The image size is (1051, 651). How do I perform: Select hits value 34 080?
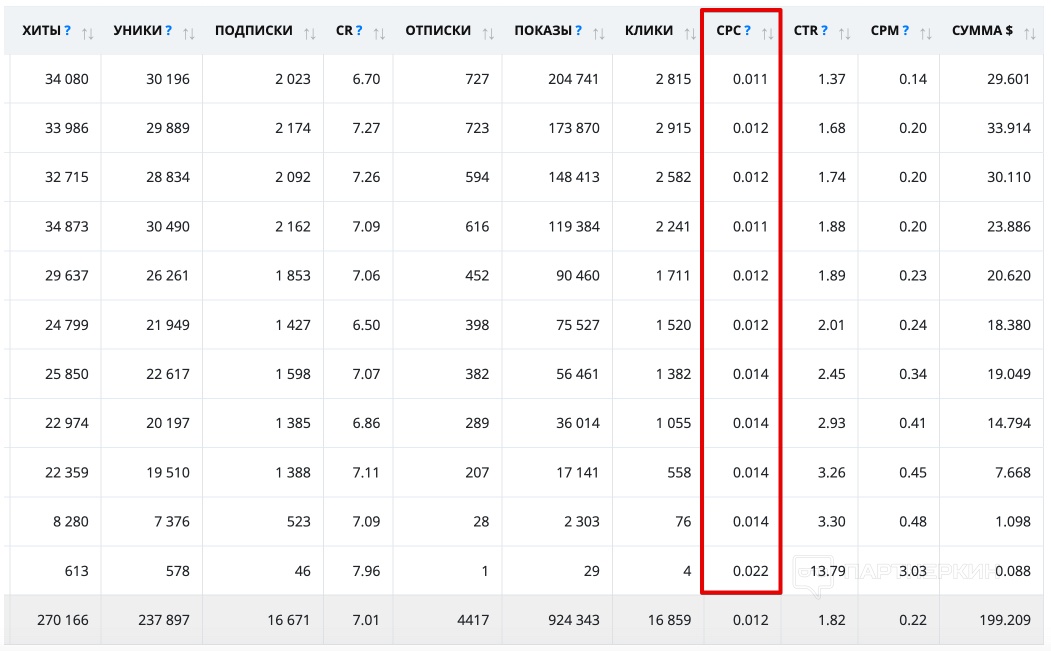[66, 79]
